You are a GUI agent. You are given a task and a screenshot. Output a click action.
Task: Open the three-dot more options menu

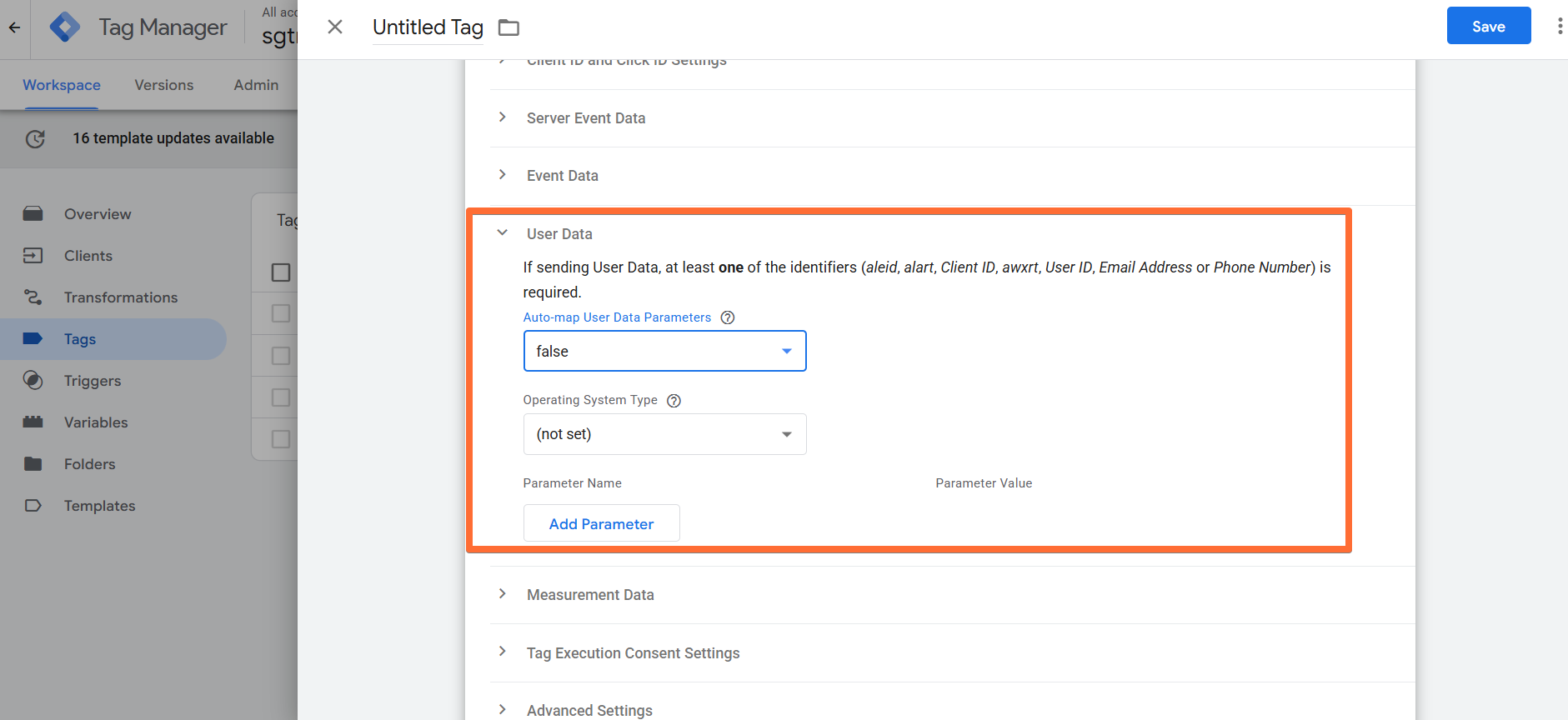pos(1560,27)
